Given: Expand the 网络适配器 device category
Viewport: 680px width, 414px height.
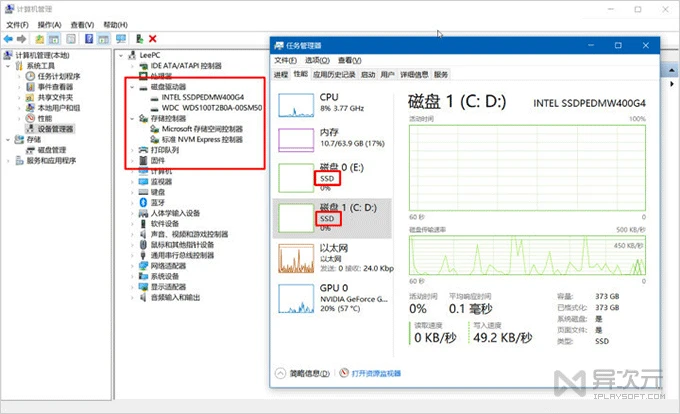Looking at the screenshot, I should pos(134,265).
